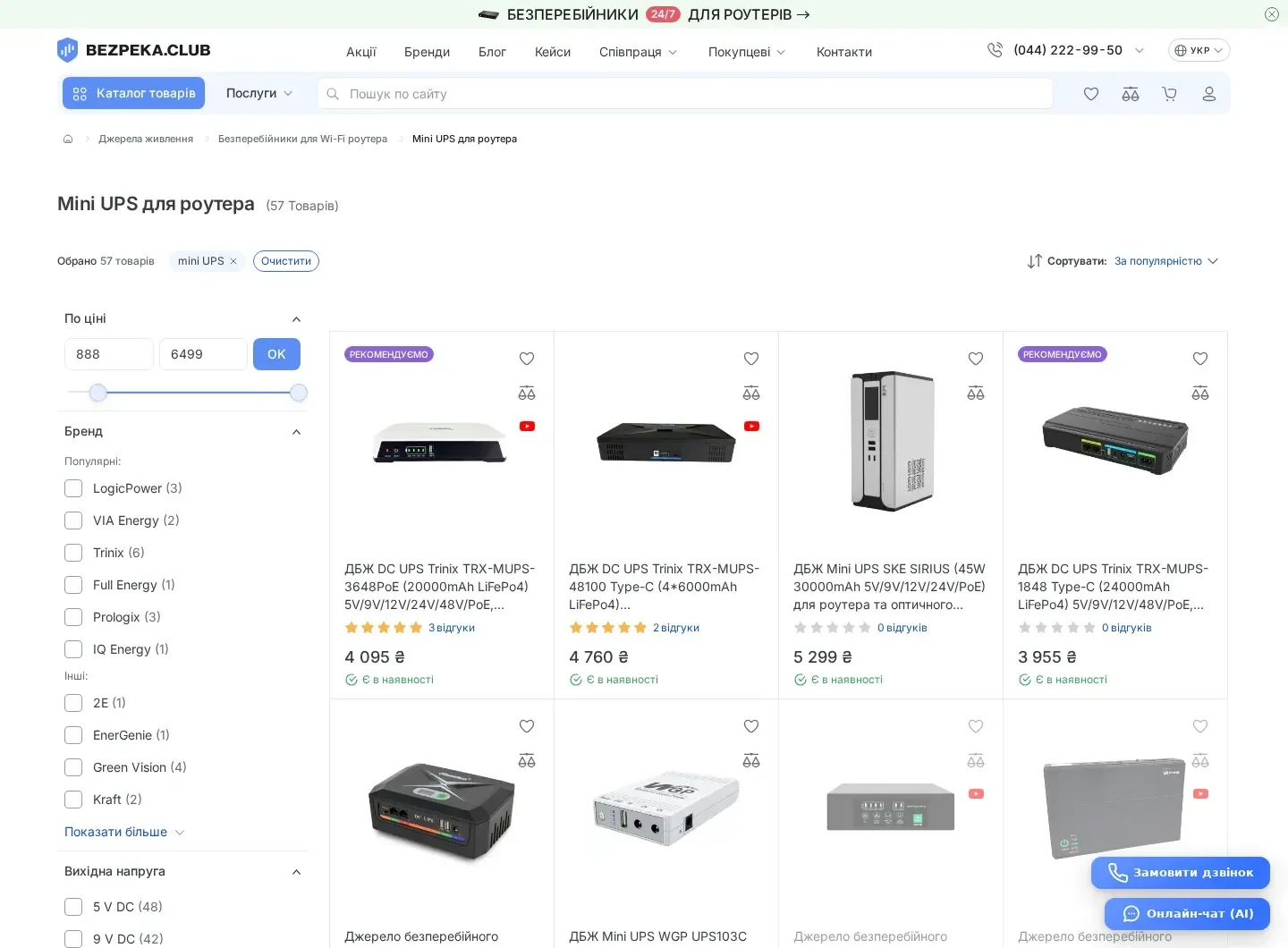
Task: Add Trinix TRX-MUPS-1848 to comparison
Action: (1200, 393)
